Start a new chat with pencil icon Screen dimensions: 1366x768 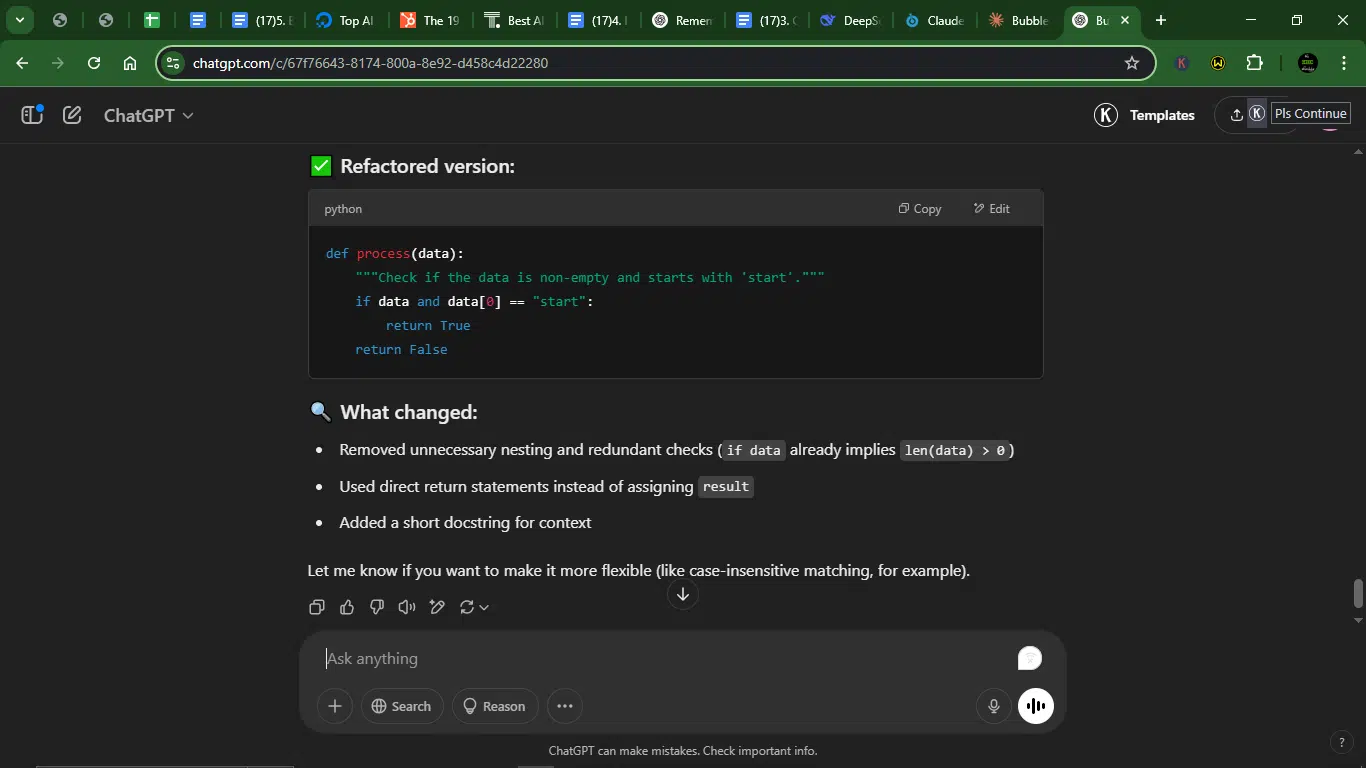point(72,115)
